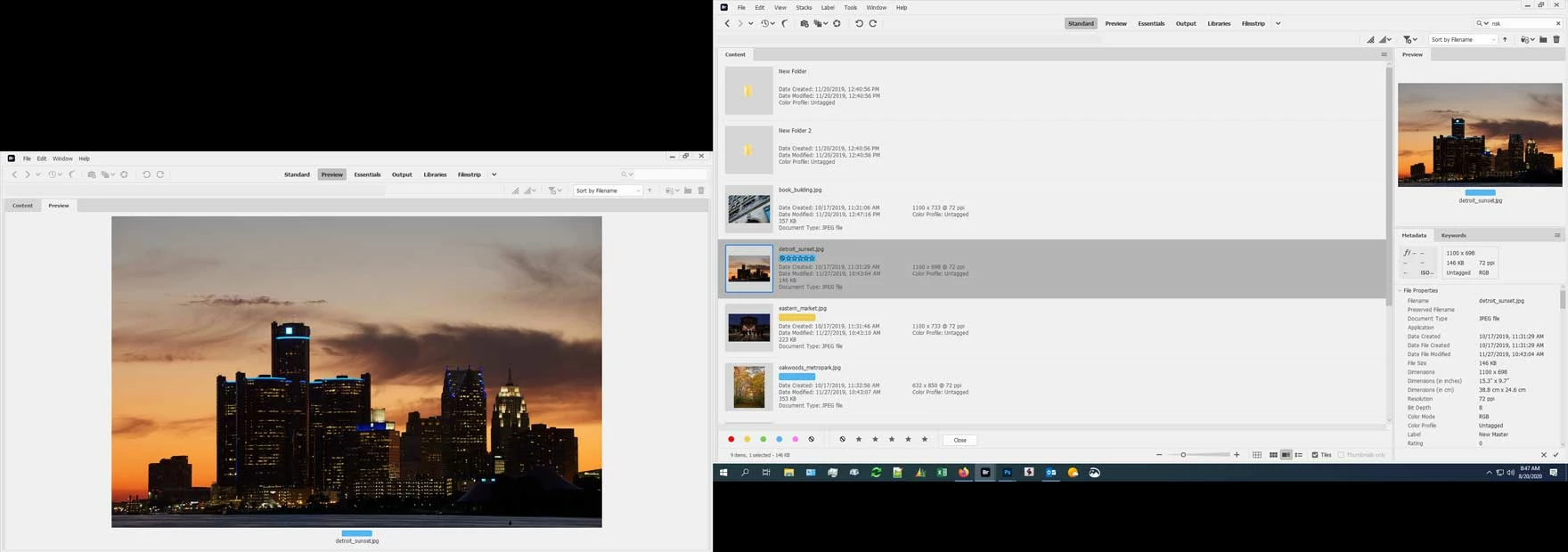
Task: Set a one-star rating in the label bar
Action: click(x=859, y=439)
